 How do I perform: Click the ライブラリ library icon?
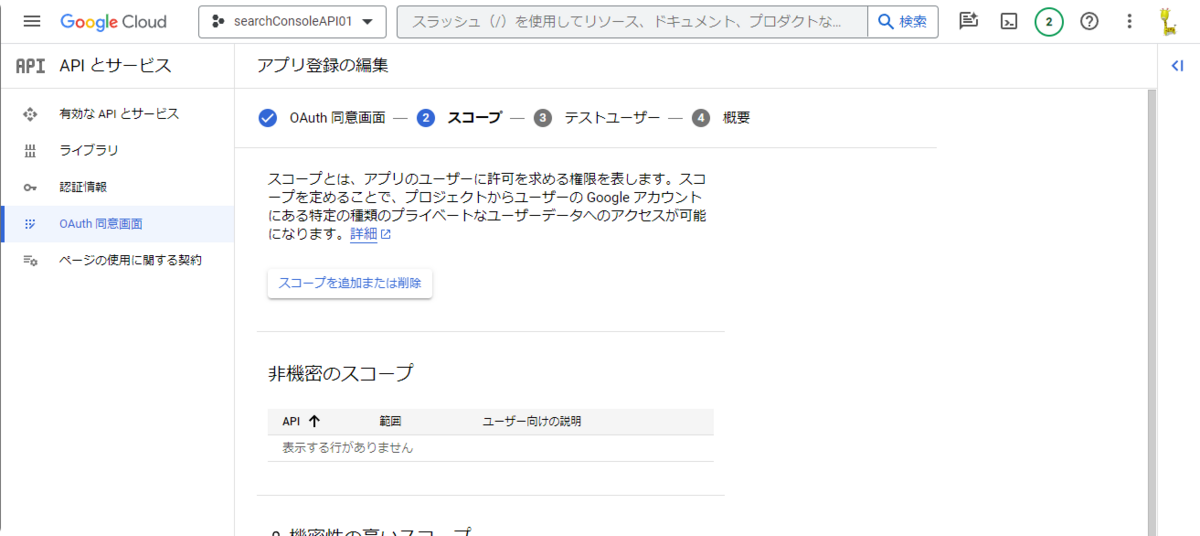(x=30, y=151)
